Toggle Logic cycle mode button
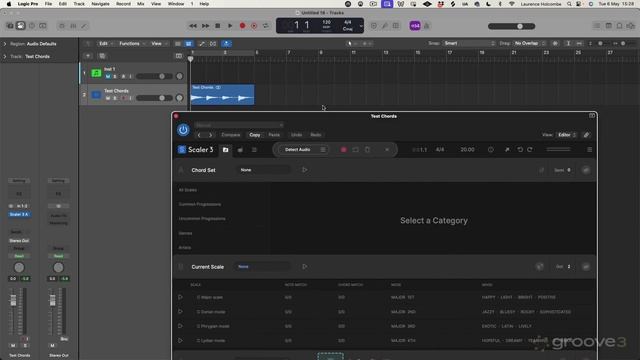 click(x=266, y=26)
